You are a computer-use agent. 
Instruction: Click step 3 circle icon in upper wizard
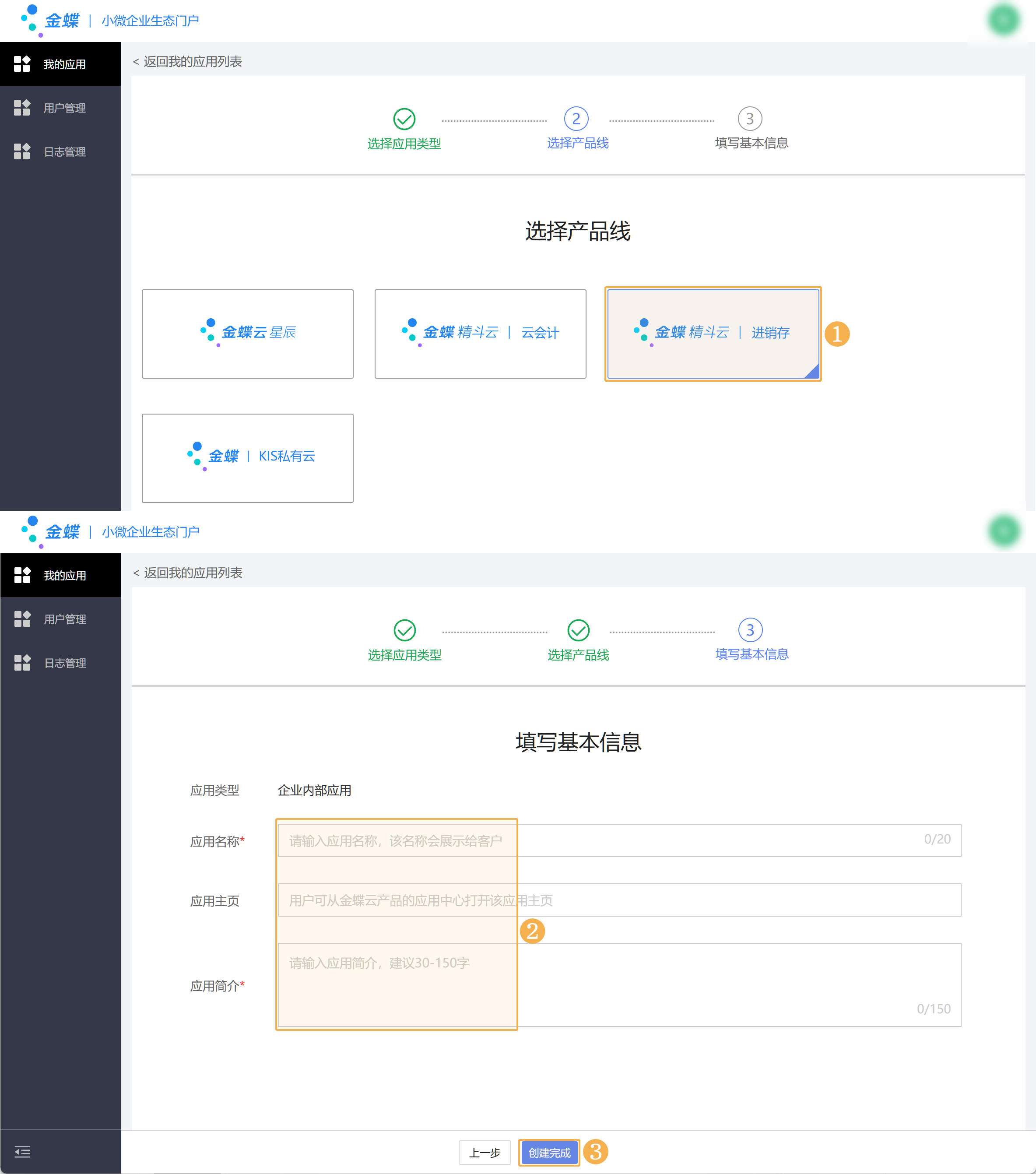pyautogui.click(x=749, y=119)
